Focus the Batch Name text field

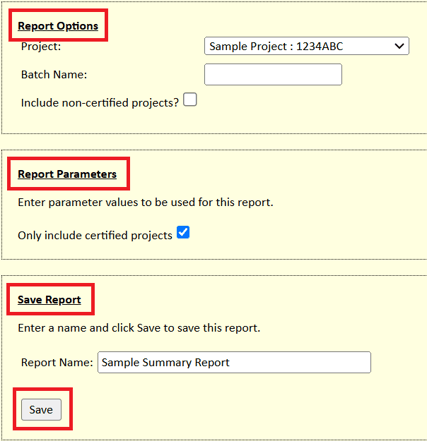point(273,74)
